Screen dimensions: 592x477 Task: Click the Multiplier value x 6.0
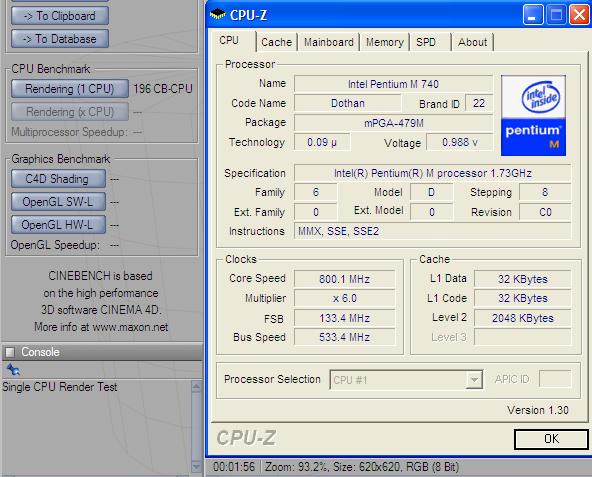click(344, 298)
